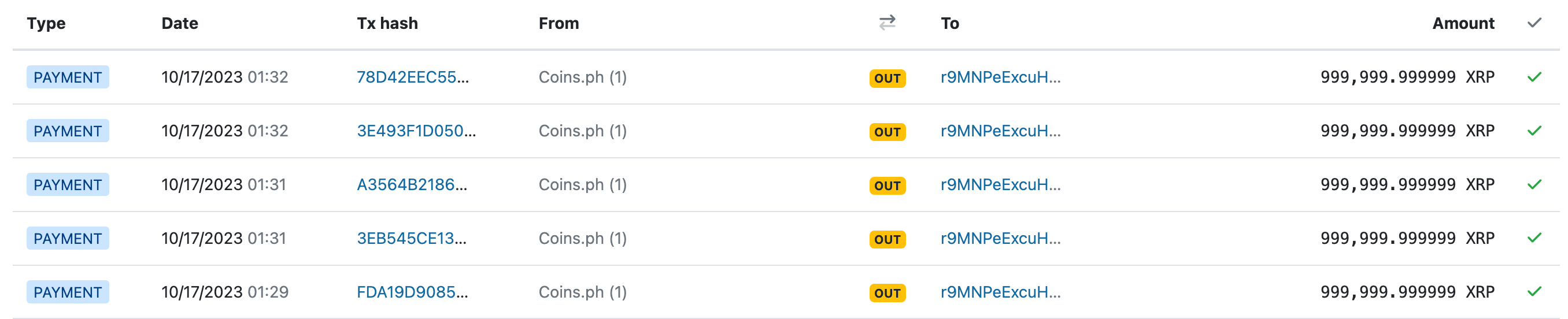Image resolution: width=1568 pixels, height=319 pixels.
Task: Open transaction FDA19D9085 link
Action: coord(412,292)
